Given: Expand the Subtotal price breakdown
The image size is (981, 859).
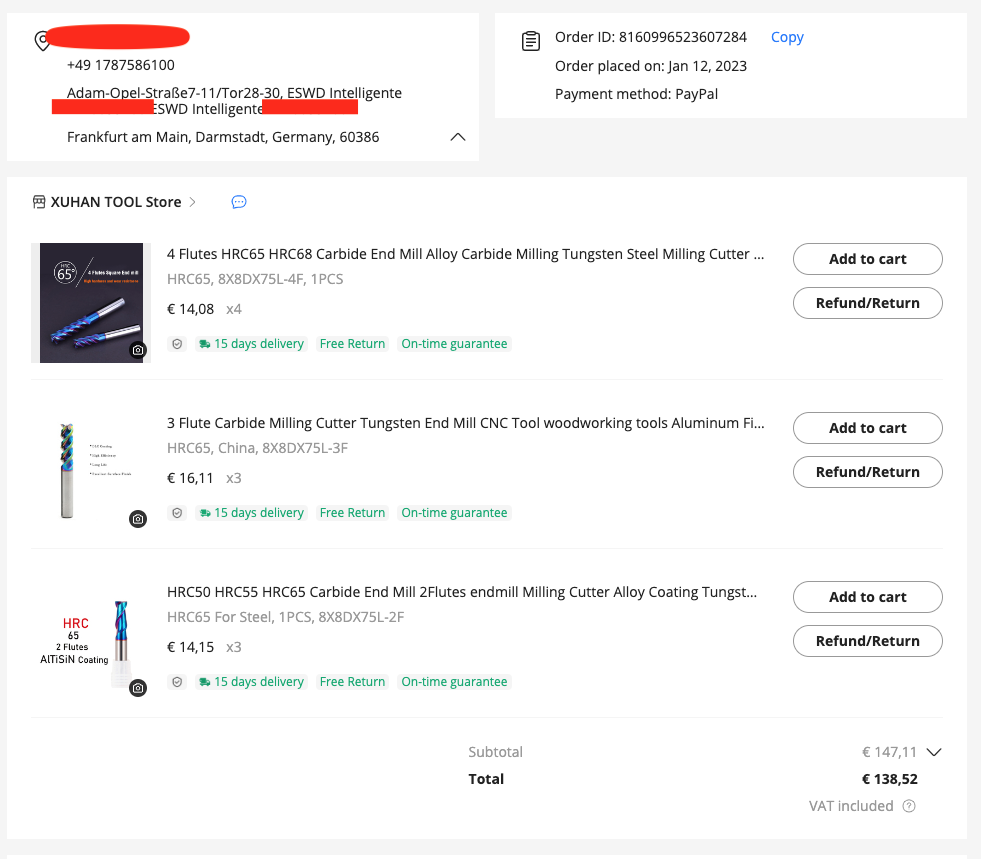Looking at the screenshot, I should coord(934,752).
